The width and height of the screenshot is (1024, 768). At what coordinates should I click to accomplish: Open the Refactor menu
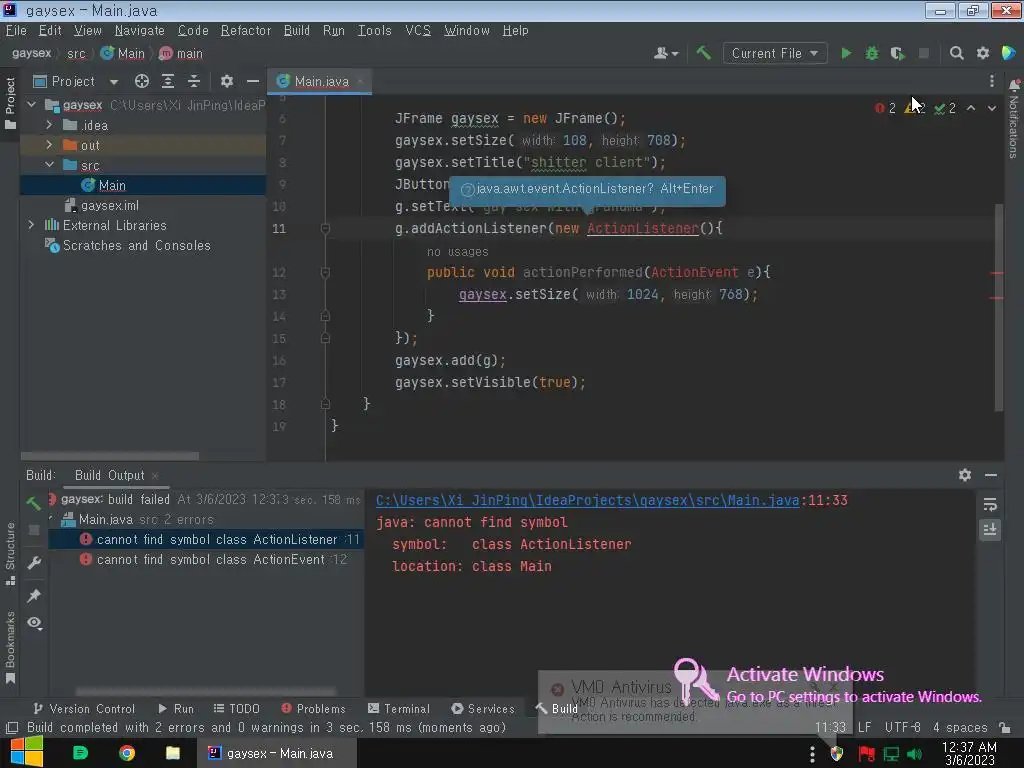click(x=246, y=31)
